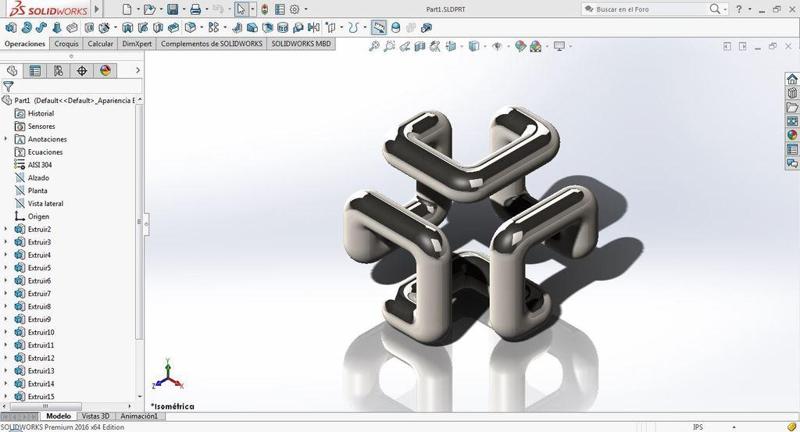Click the IPS unit system in status bar

tap(697, 427)
